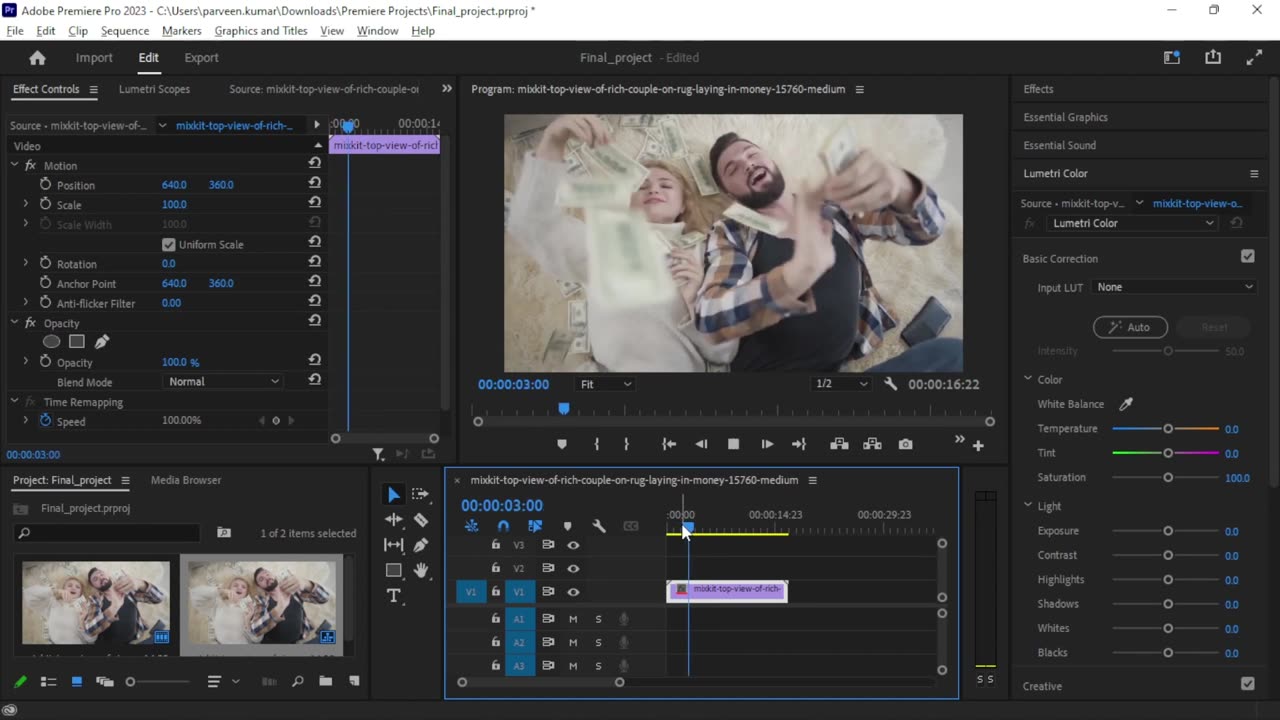Open the Graphics and Titles menu

coord(261,31)
